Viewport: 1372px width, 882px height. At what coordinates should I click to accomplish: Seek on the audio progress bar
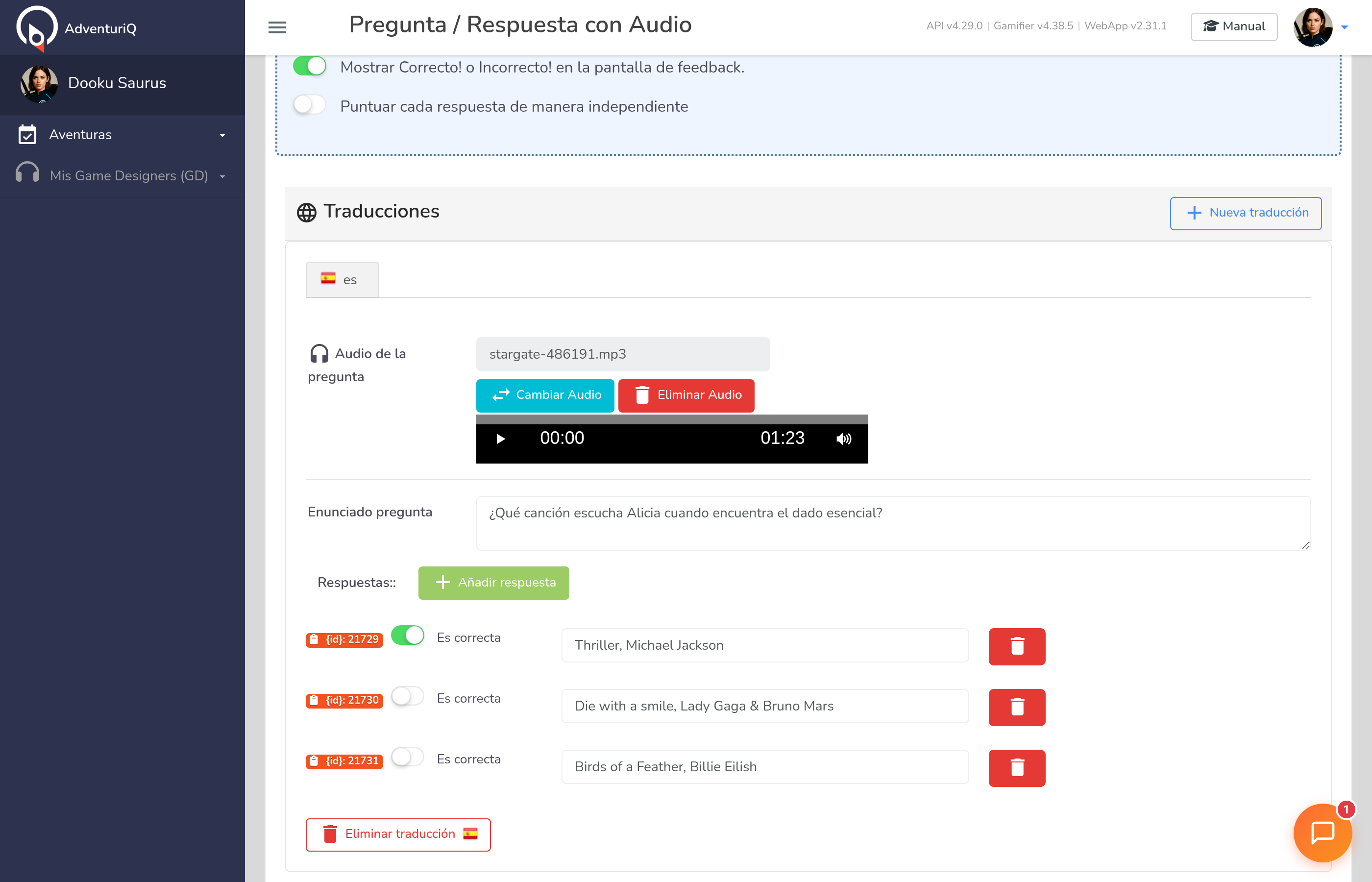coord(672,419)
